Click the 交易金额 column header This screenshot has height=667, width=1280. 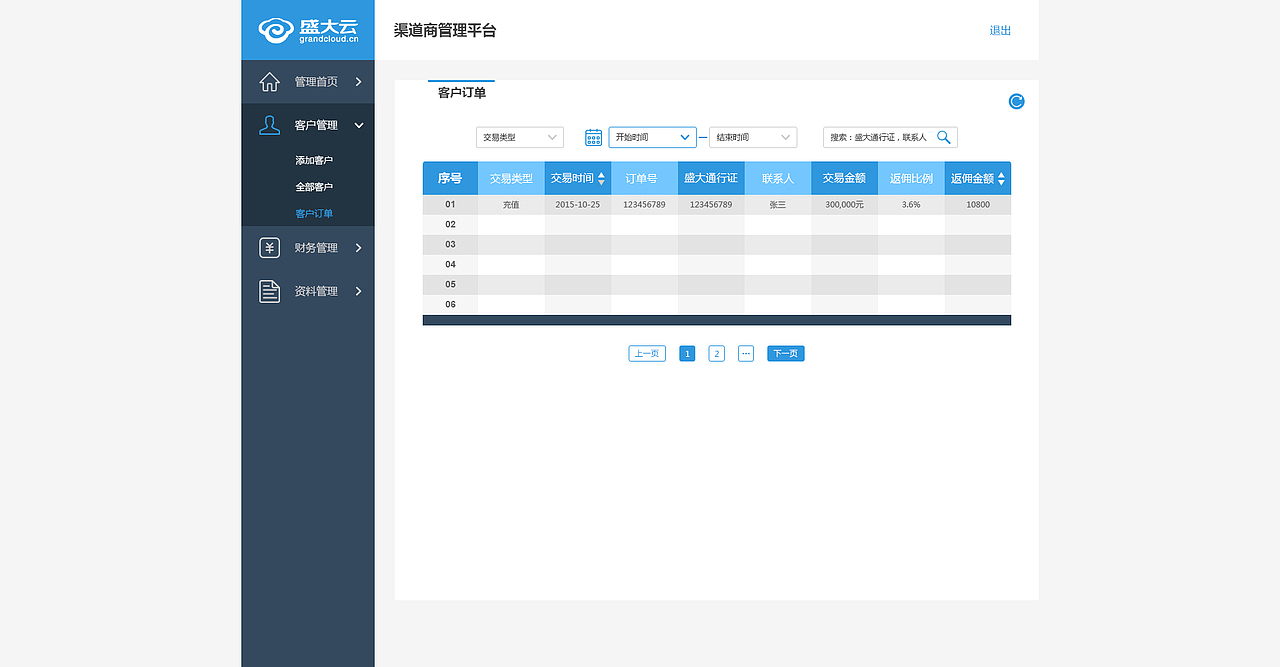point(844,178)
